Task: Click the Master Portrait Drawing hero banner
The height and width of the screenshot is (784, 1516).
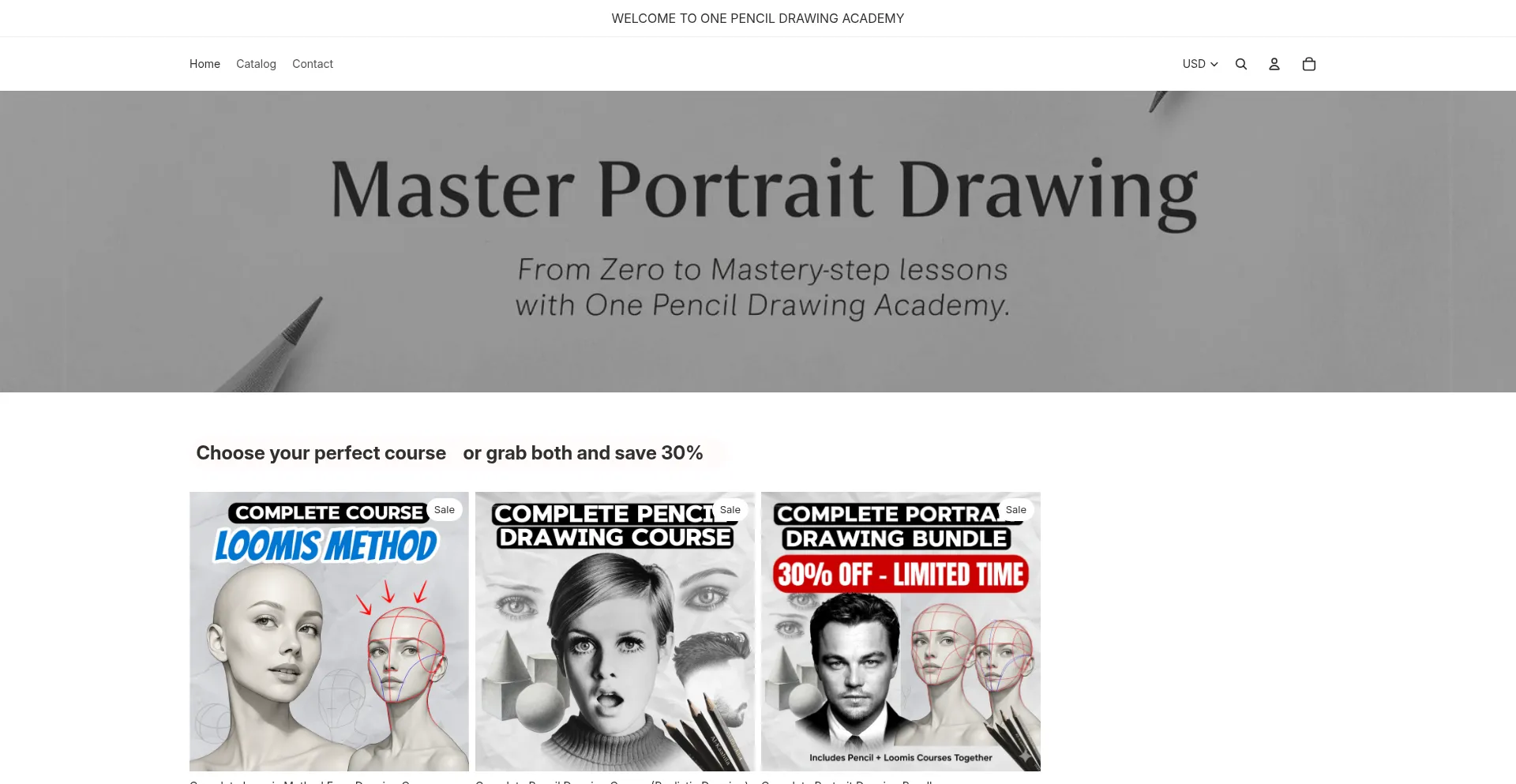Action: [x=758, y=242]
